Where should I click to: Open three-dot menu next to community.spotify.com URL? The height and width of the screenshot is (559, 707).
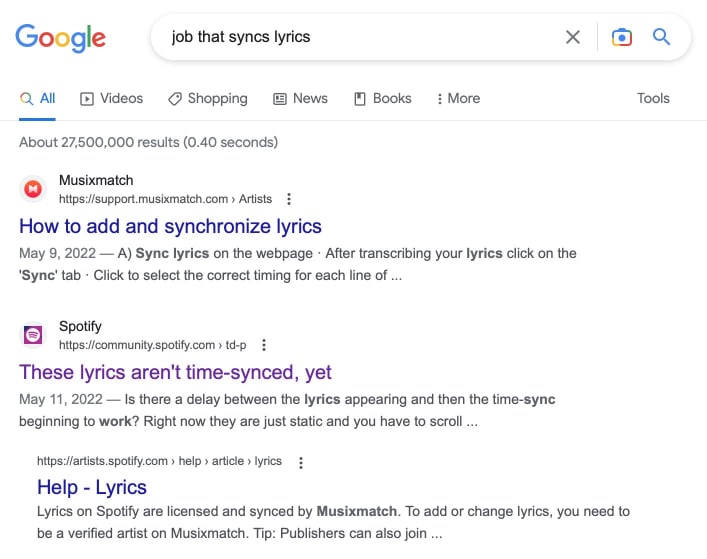(264, 345)
